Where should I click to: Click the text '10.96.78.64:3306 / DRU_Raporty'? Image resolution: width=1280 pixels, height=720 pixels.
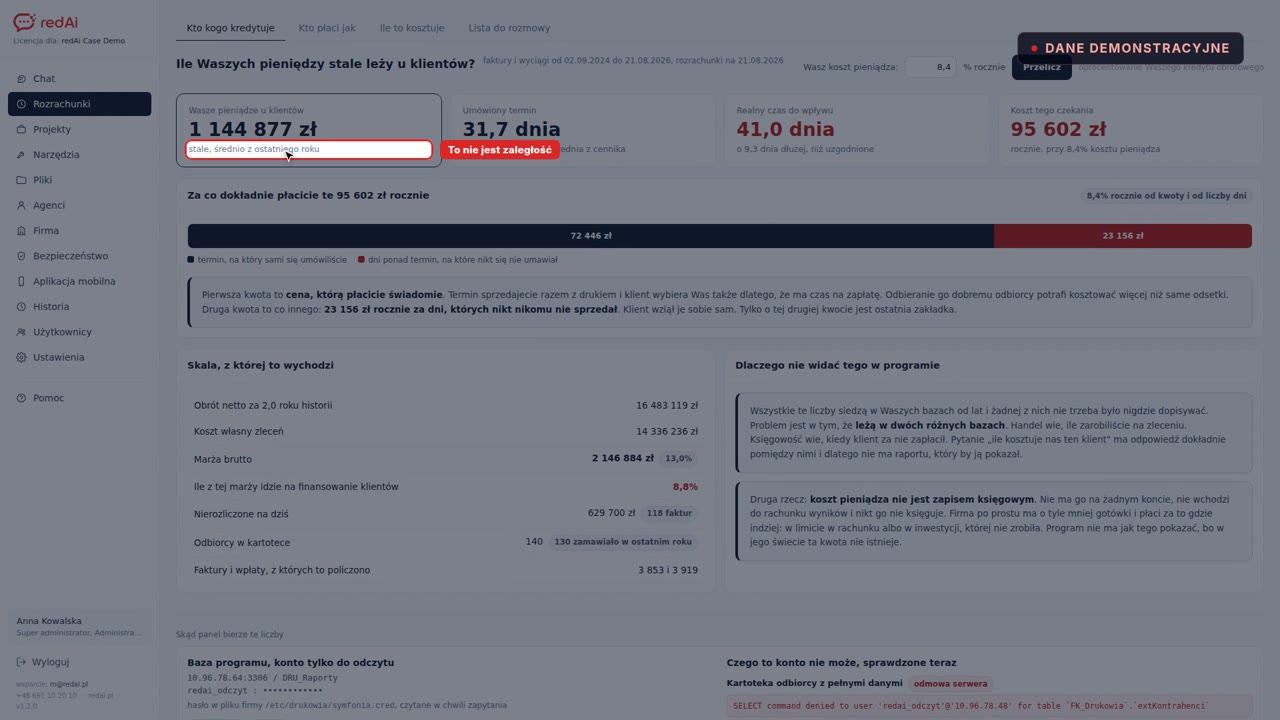point(262,678)
